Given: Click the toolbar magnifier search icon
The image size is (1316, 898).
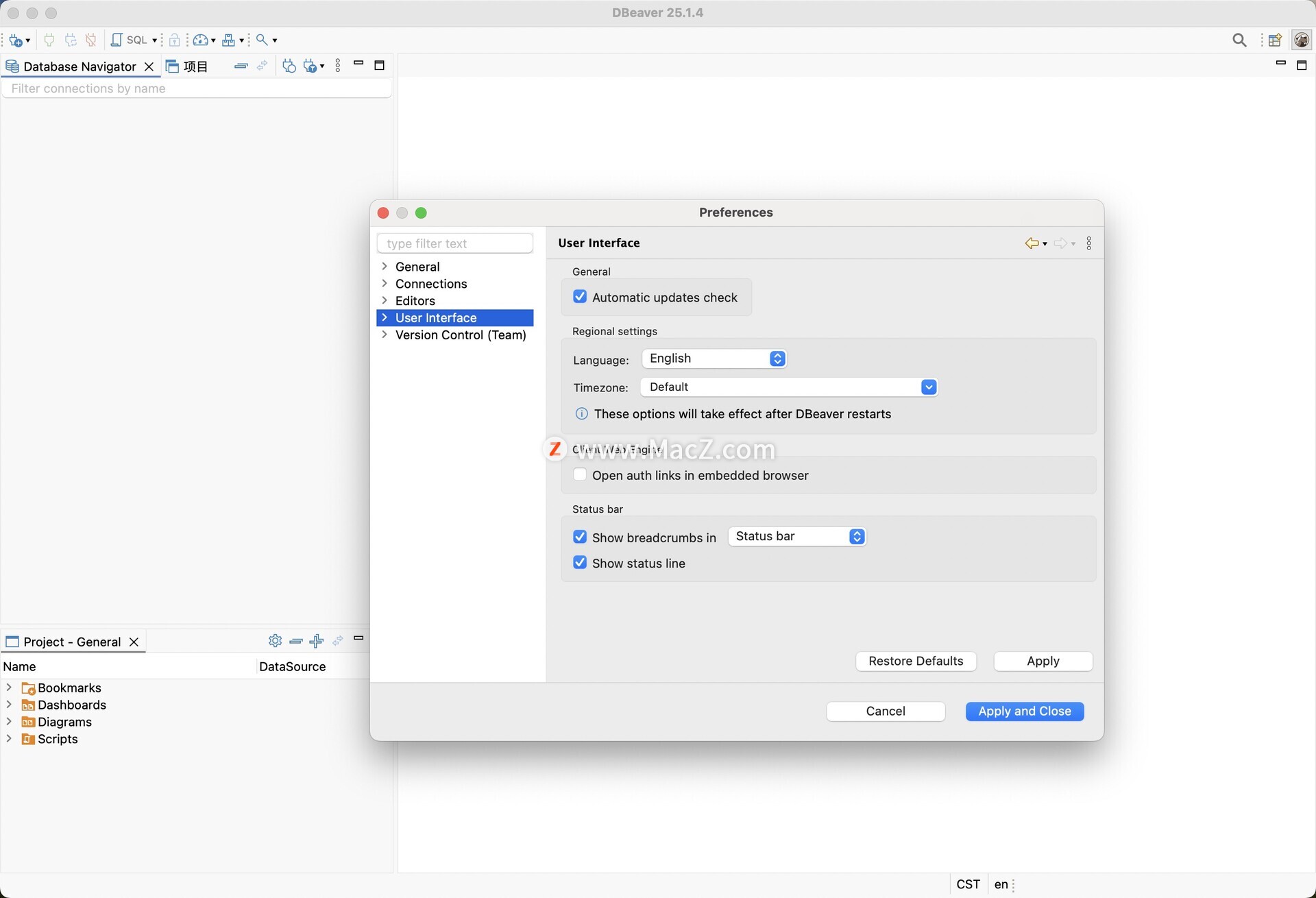Looking at the screenshot, I should (262, 40).
